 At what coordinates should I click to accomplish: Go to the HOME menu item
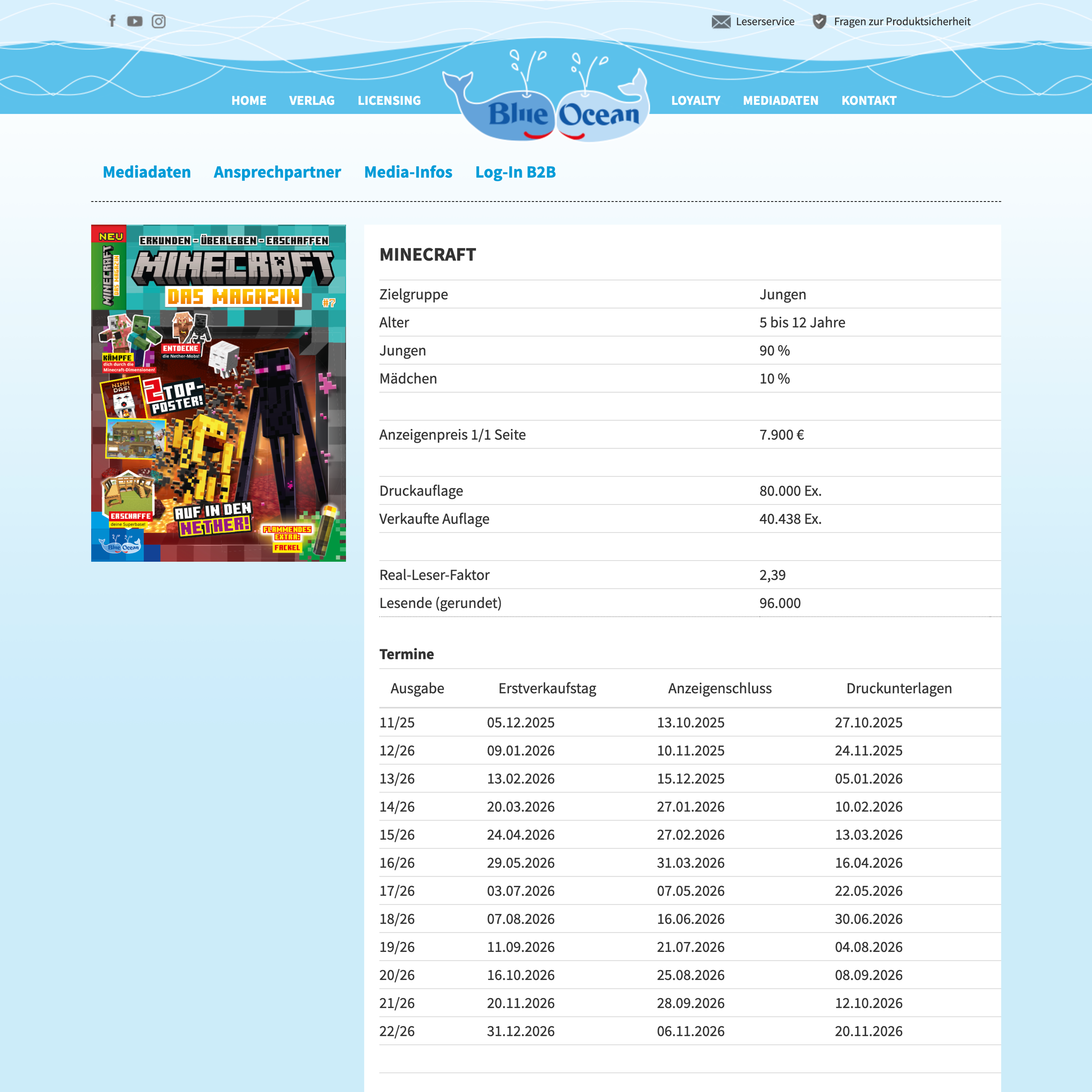point(249,101)
